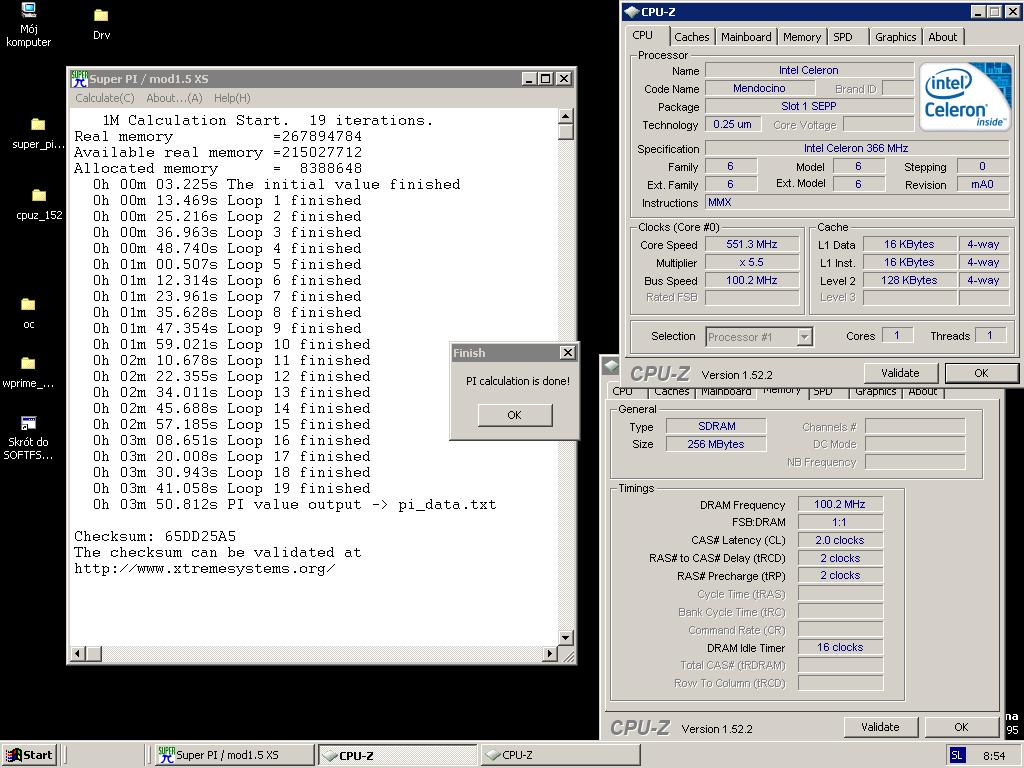Click the Loop 19 finished line
The width and height of the screenshot is (1024, 768).
(x=232, y=488)
